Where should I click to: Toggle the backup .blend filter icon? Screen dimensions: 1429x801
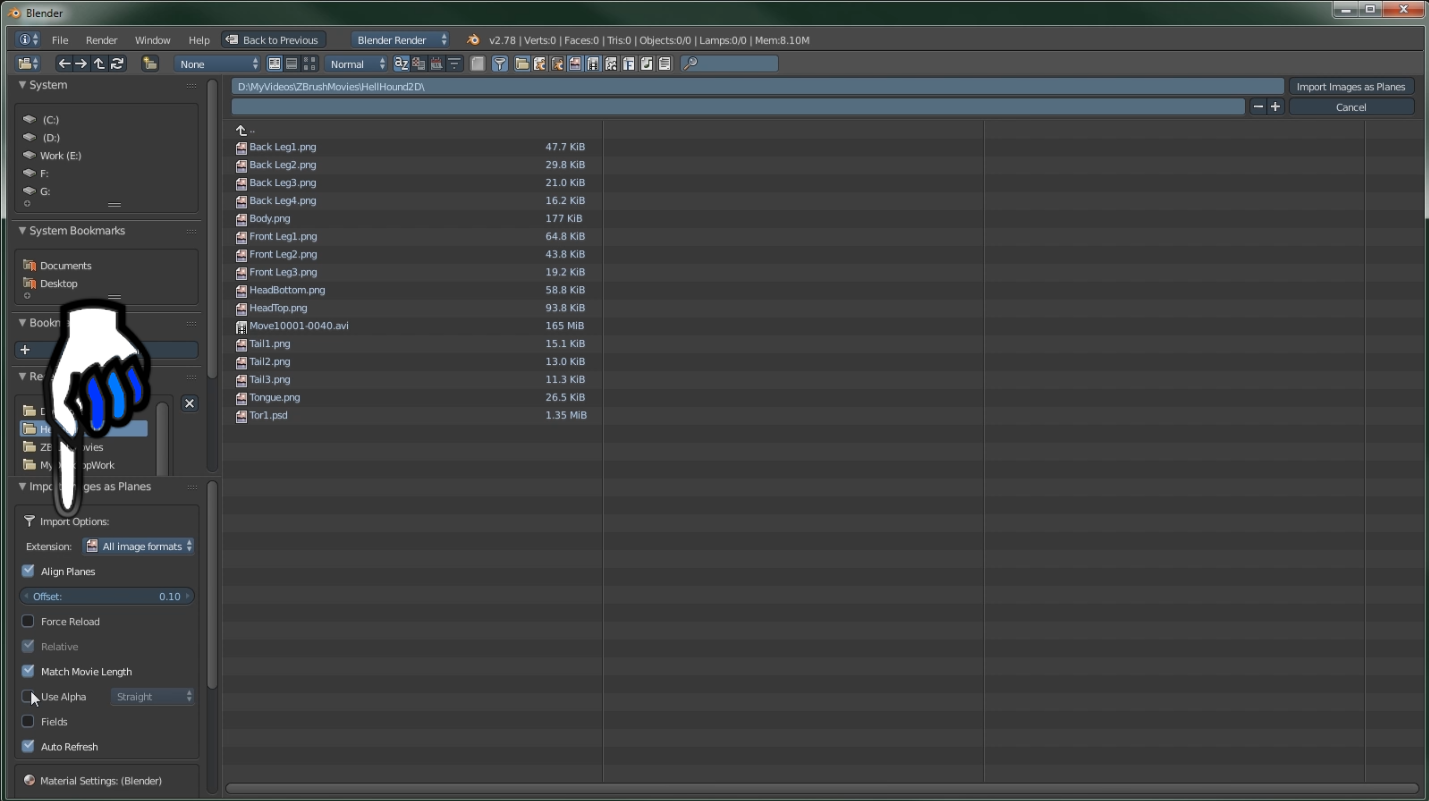558,64
